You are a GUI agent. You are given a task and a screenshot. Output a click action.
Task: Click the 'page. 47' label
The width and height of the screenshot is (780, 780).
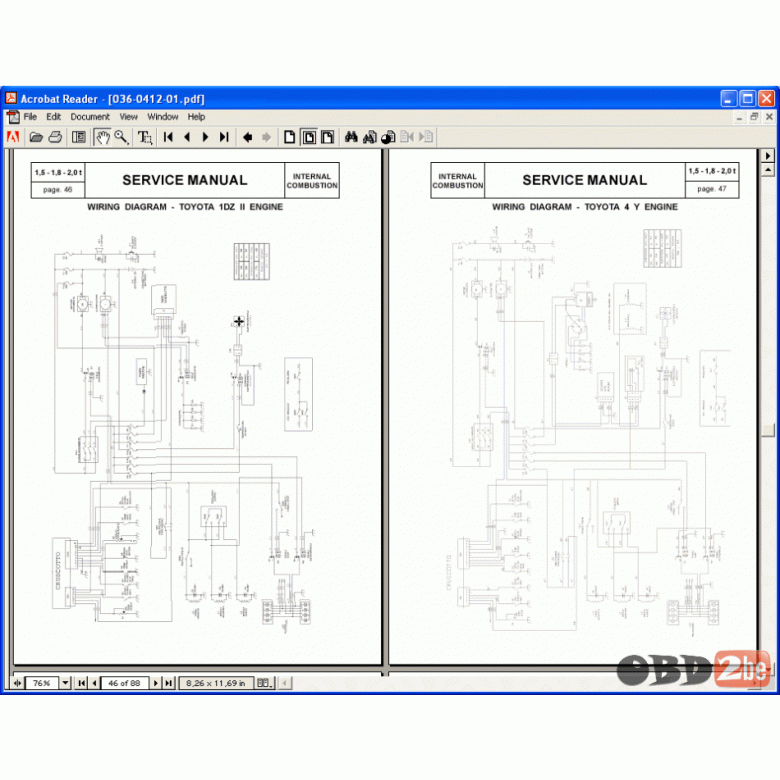(x=712, y=189)
